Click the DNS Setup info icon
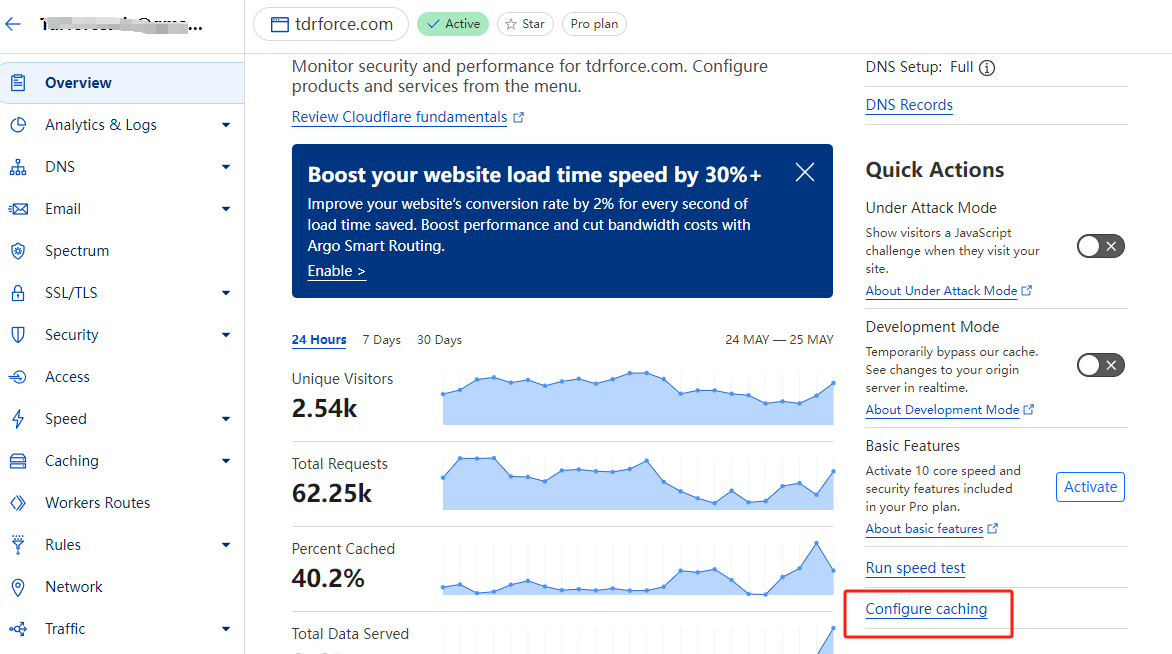Image resolution: width=1172 pixels, height=654 pixels. (x=987, y=68)
